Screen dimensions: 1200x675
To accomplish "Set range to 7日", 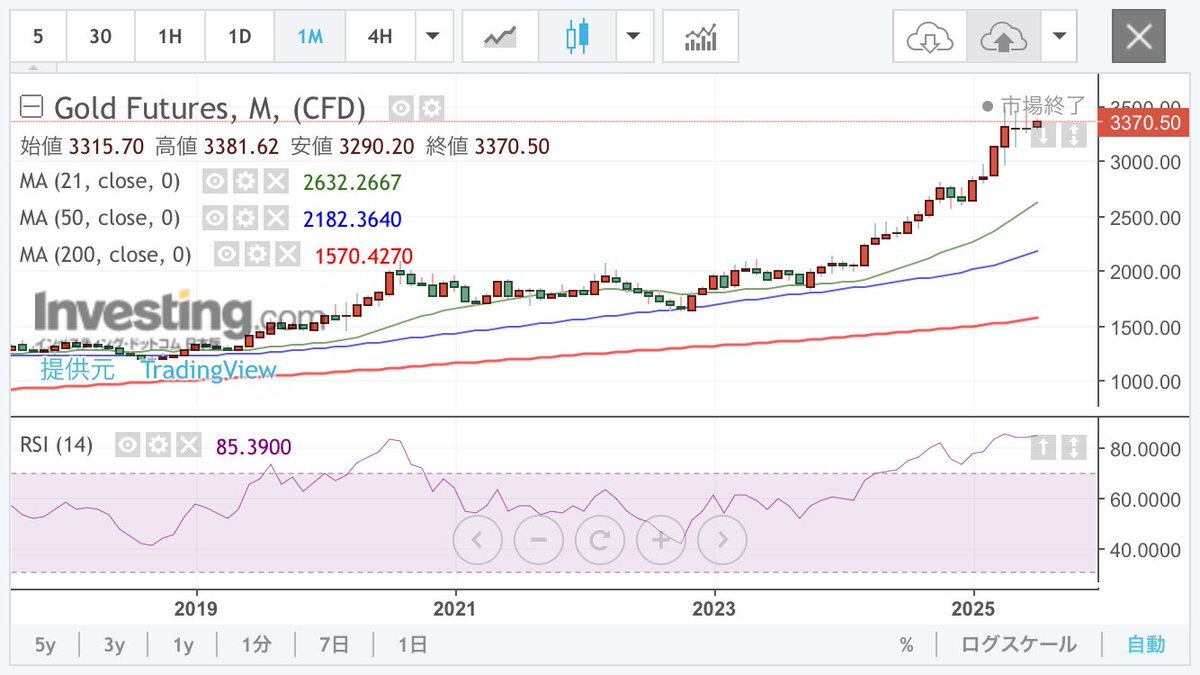I will (334, 645).
